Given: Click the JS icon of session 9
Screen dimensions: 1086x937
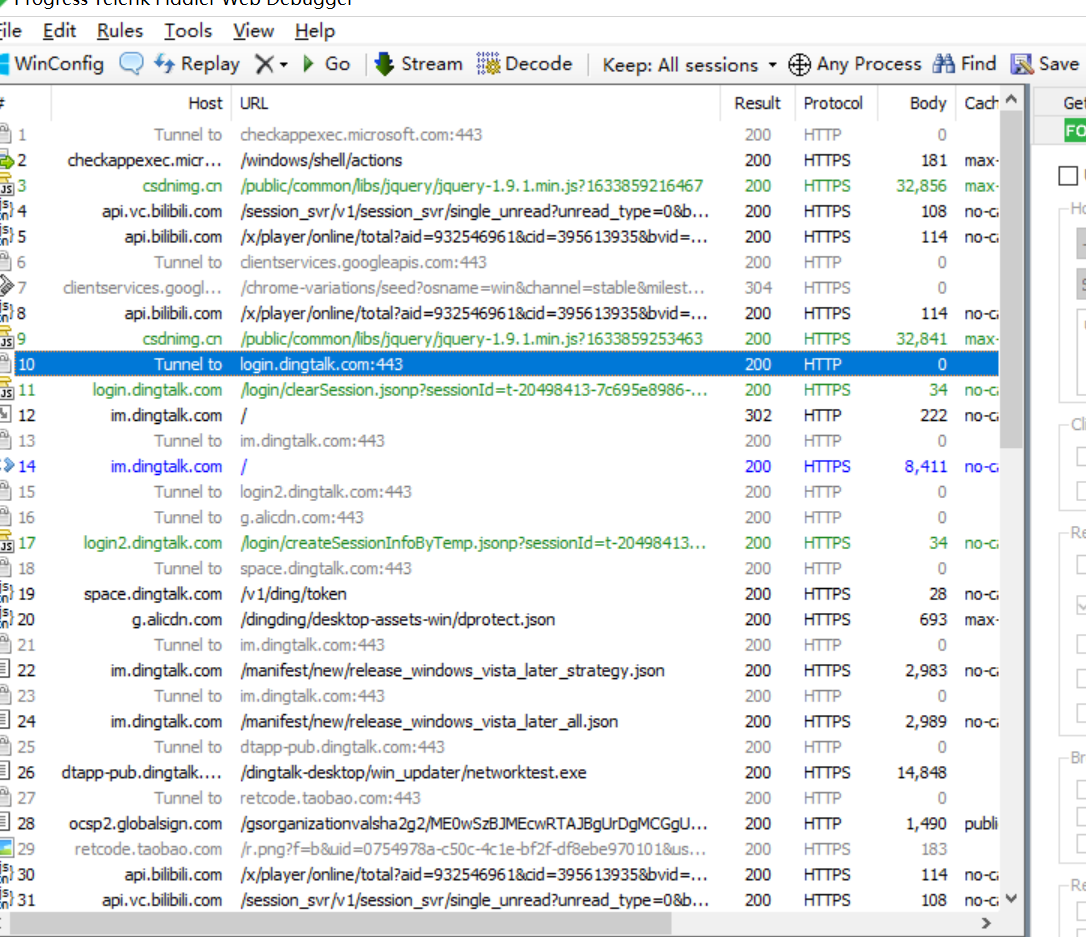Looking at the screenshot, I should 6,338.
